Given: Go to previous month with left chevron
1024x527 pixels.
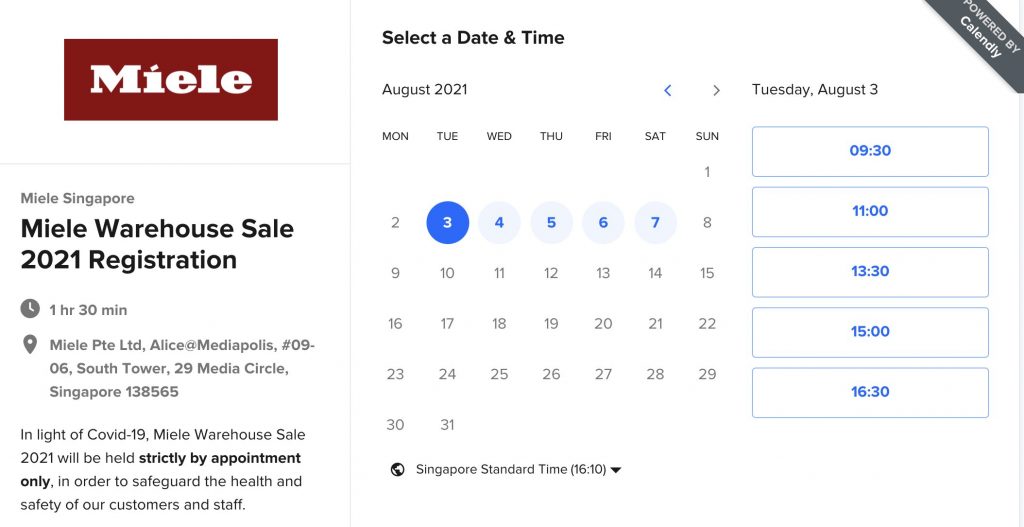Looking at the screenshot, I should click(x=667, y=90).
